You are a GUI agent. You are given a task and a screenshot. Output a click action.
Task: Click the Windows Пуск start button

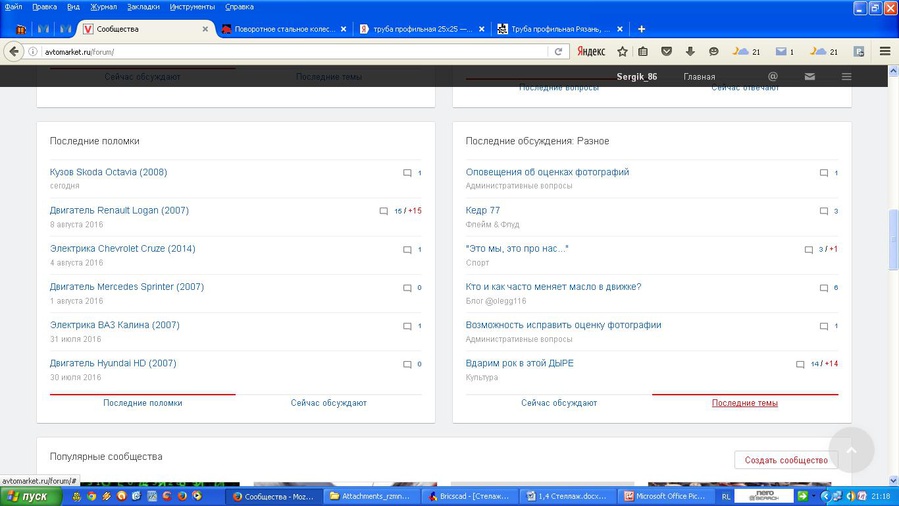tap(31, 496)
